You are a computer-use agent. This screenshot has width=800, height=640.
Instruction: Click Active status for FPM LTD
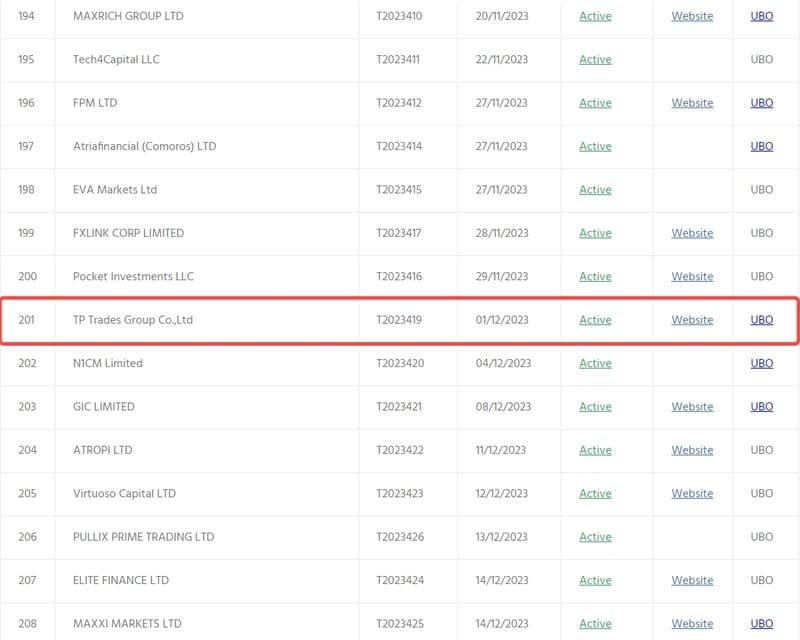point(595,103)
